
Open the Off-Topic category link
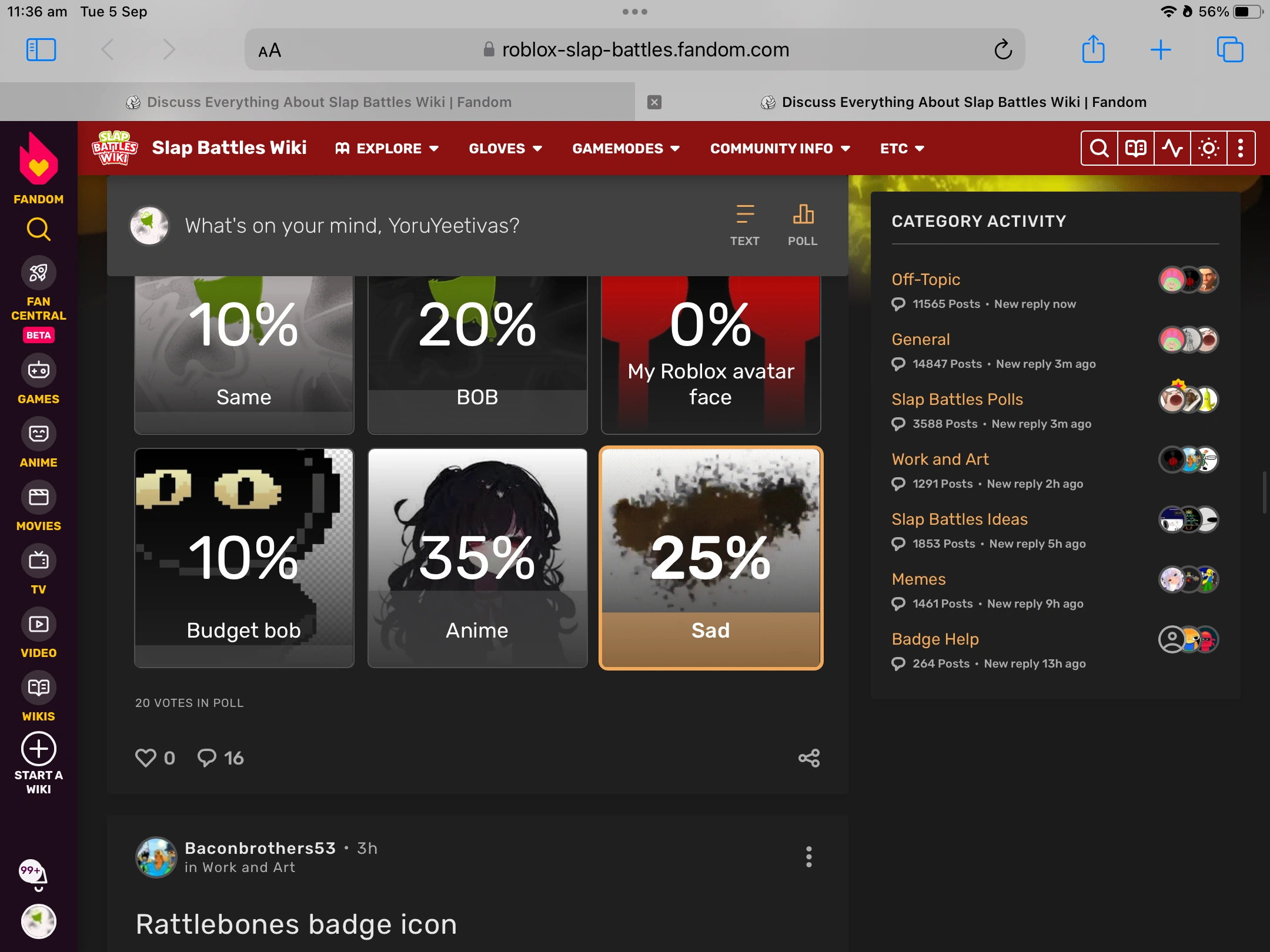(925, 279)
